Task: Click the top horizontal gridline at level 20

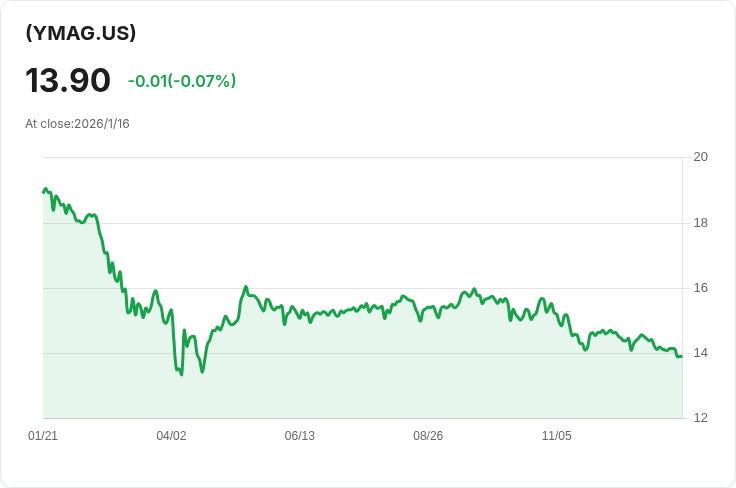Action: pos(360,157)
